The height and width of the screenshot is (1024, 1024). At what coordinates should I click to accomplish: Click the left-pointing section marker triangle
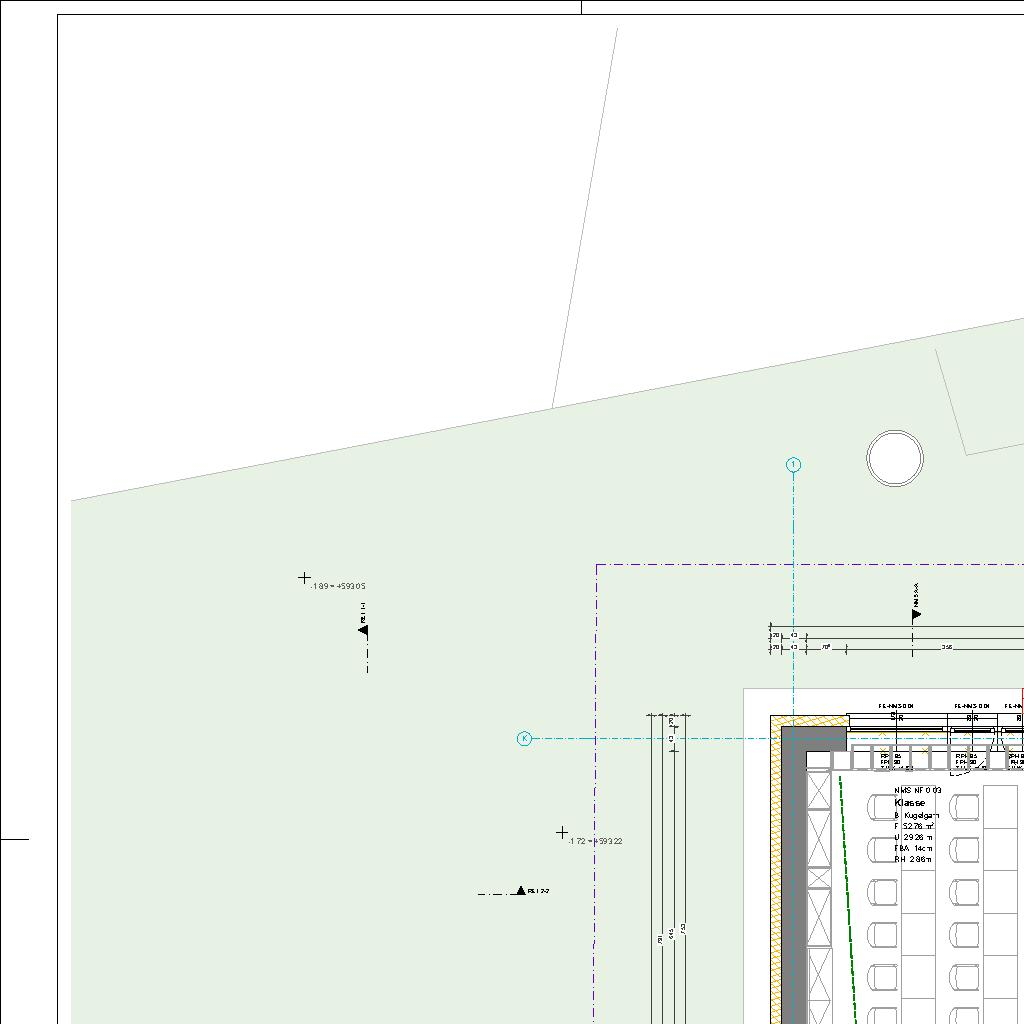[363, 630]
